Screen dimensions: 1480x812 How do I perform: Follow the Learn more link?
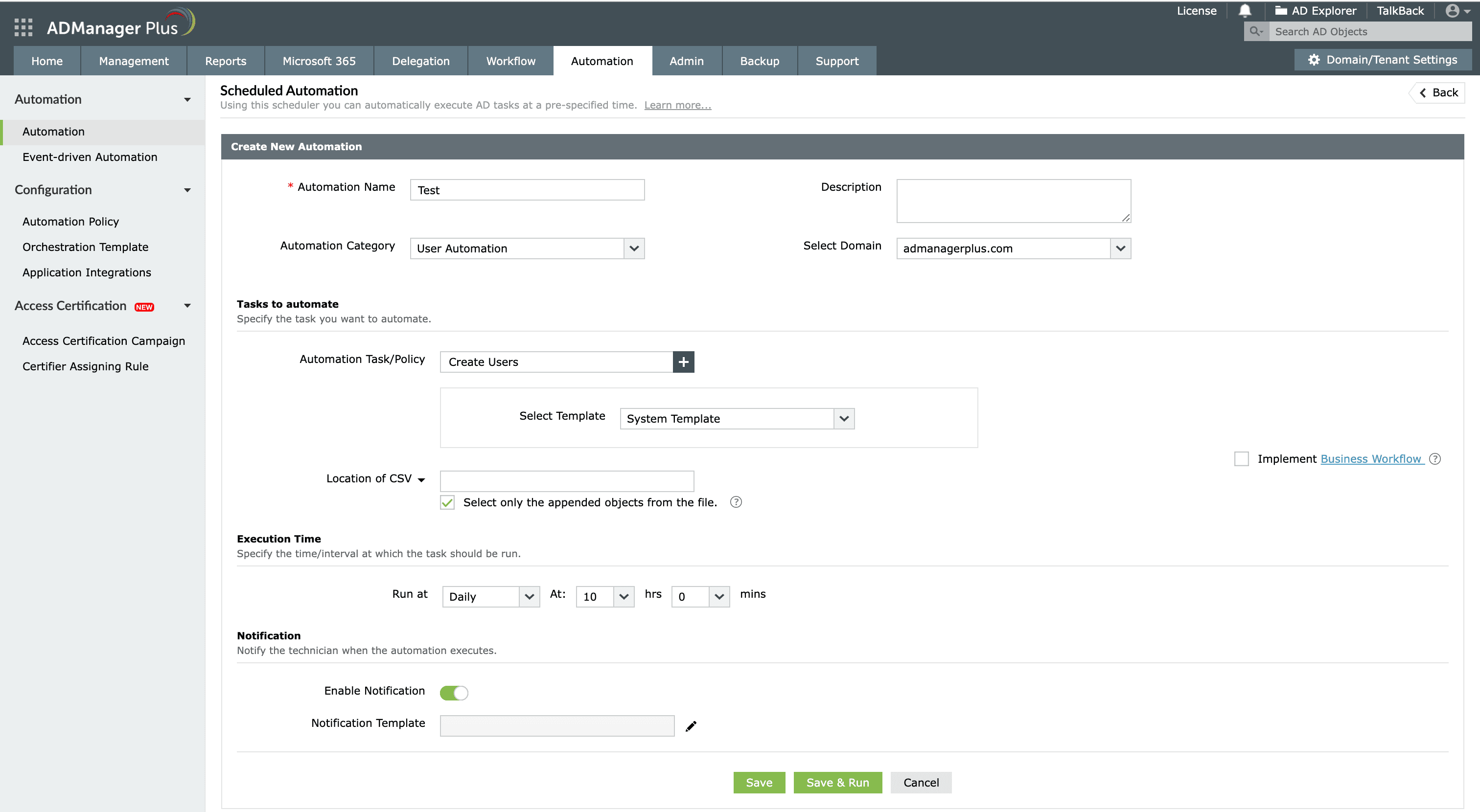coord(677,105)
